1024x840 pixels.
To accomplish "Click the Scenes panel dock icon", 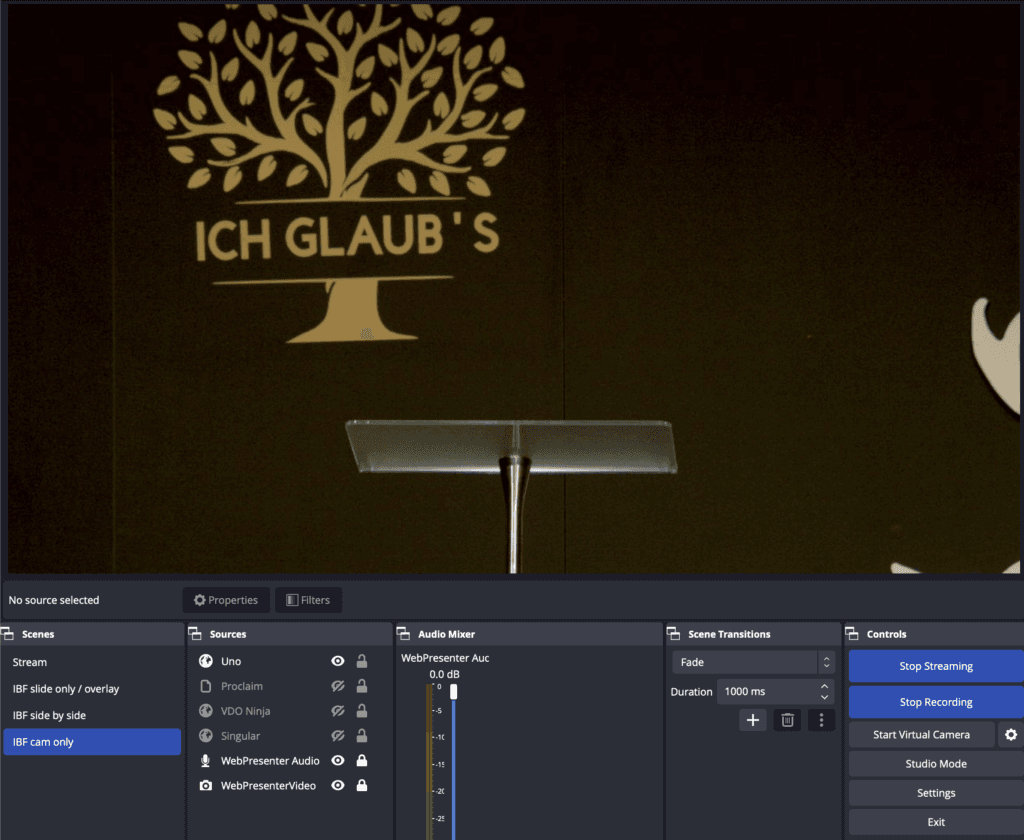I will point(8,634).
